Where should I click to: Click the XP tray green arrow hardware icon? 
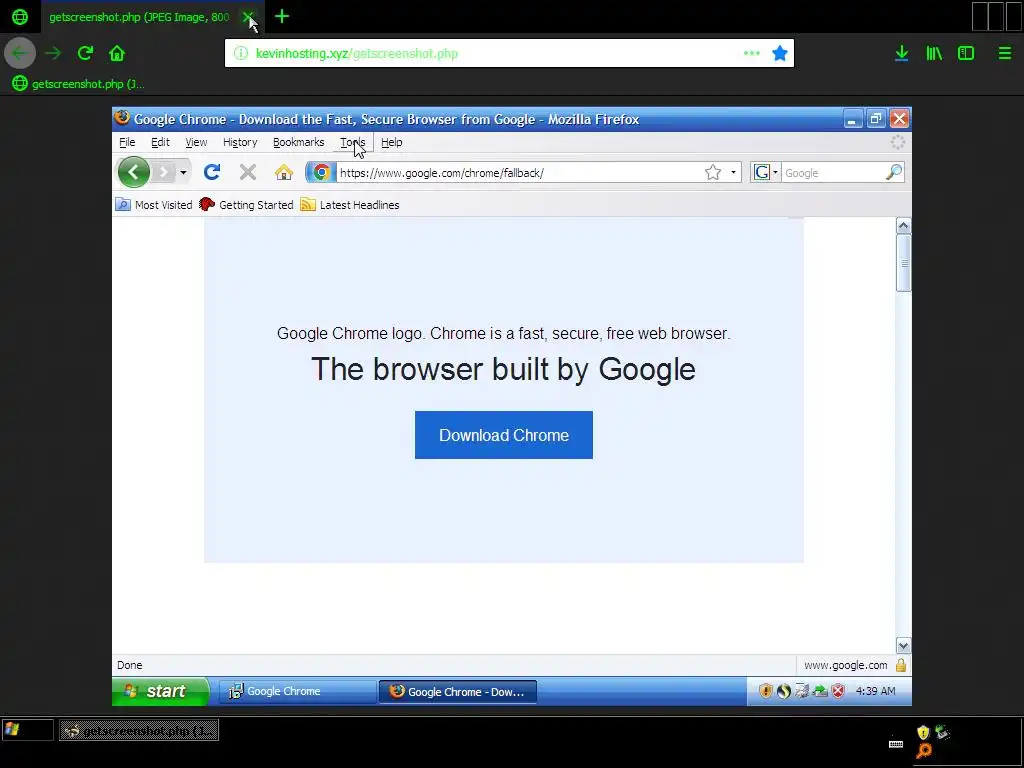click(820, 691)
